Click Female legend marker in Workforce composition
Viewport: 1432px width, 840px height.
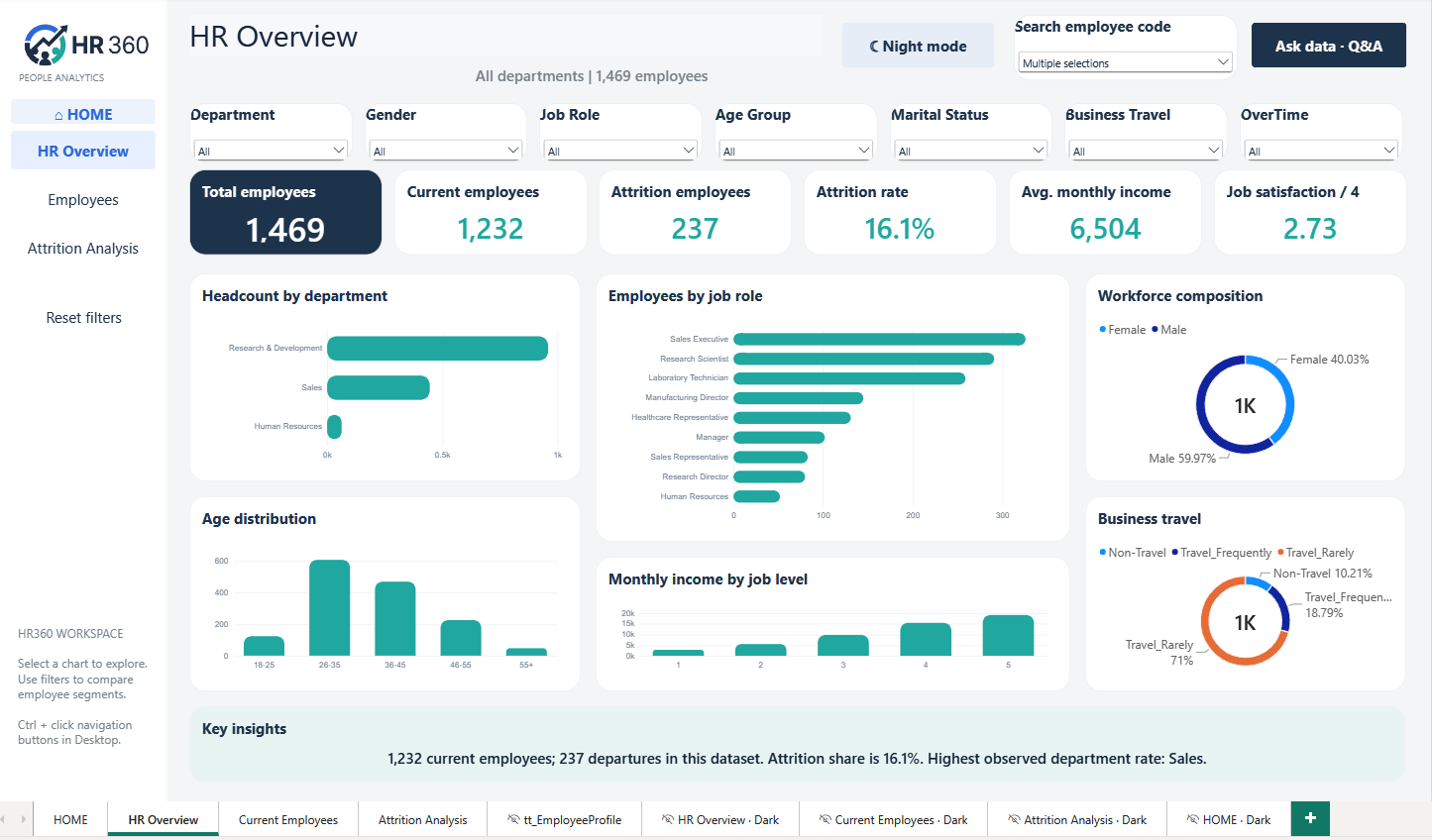pos(1103,329)
